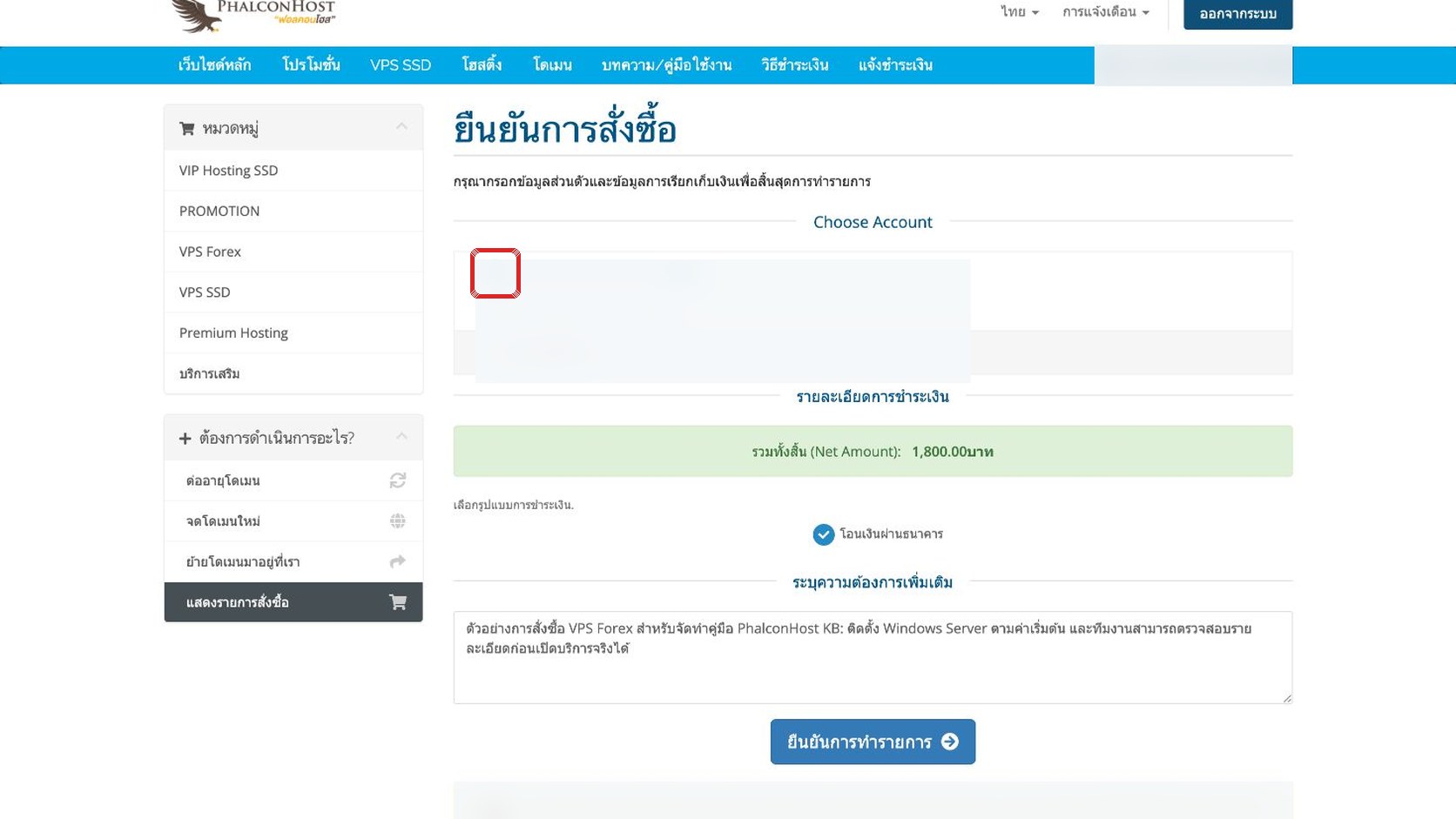
Task: Click the plus icon beside ต้องการดำเนินการอะไร?
Action: (x=185, y=439)
